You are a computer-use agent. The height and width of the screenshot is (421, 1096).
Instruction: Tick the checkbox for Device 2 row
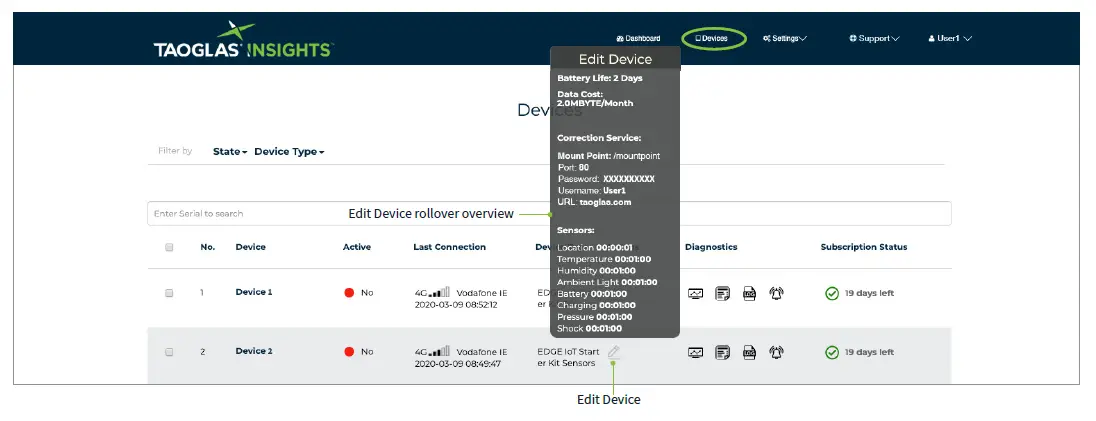[169, 352]
